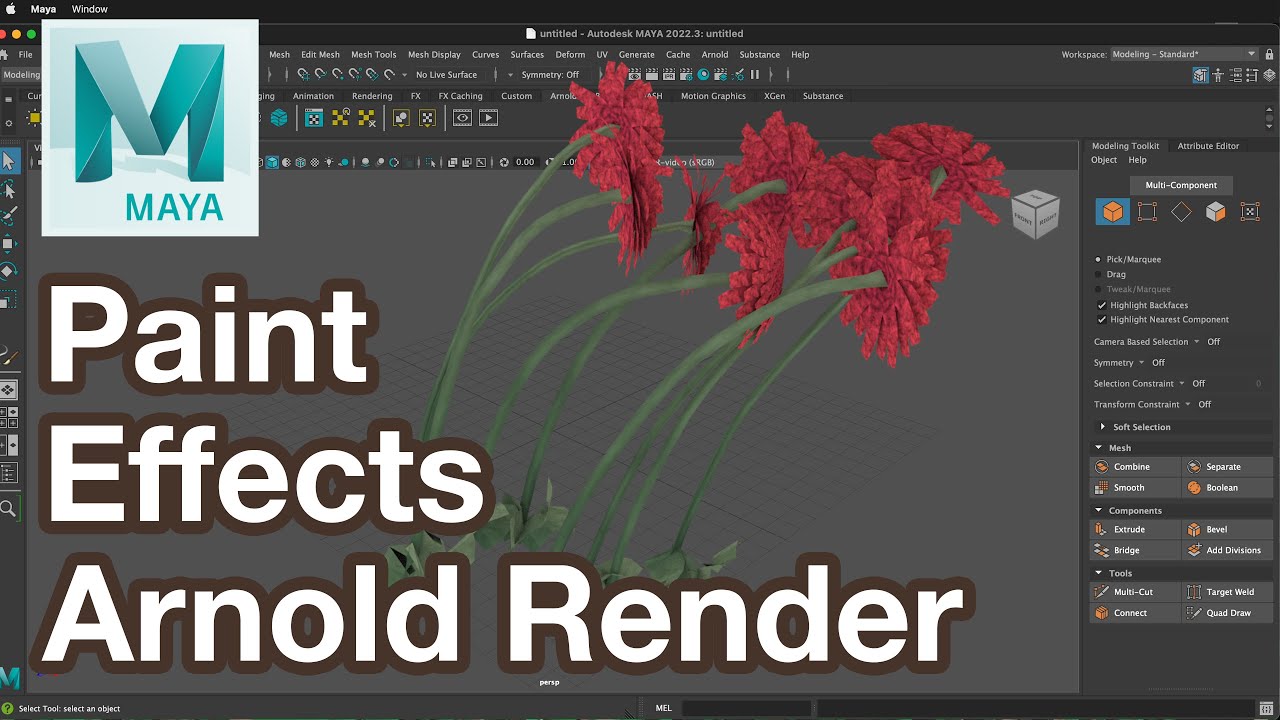The width and height of the screenshot is (1280, 720).
Task: Open the macOS Maya application menu
Action: (43, 9)
